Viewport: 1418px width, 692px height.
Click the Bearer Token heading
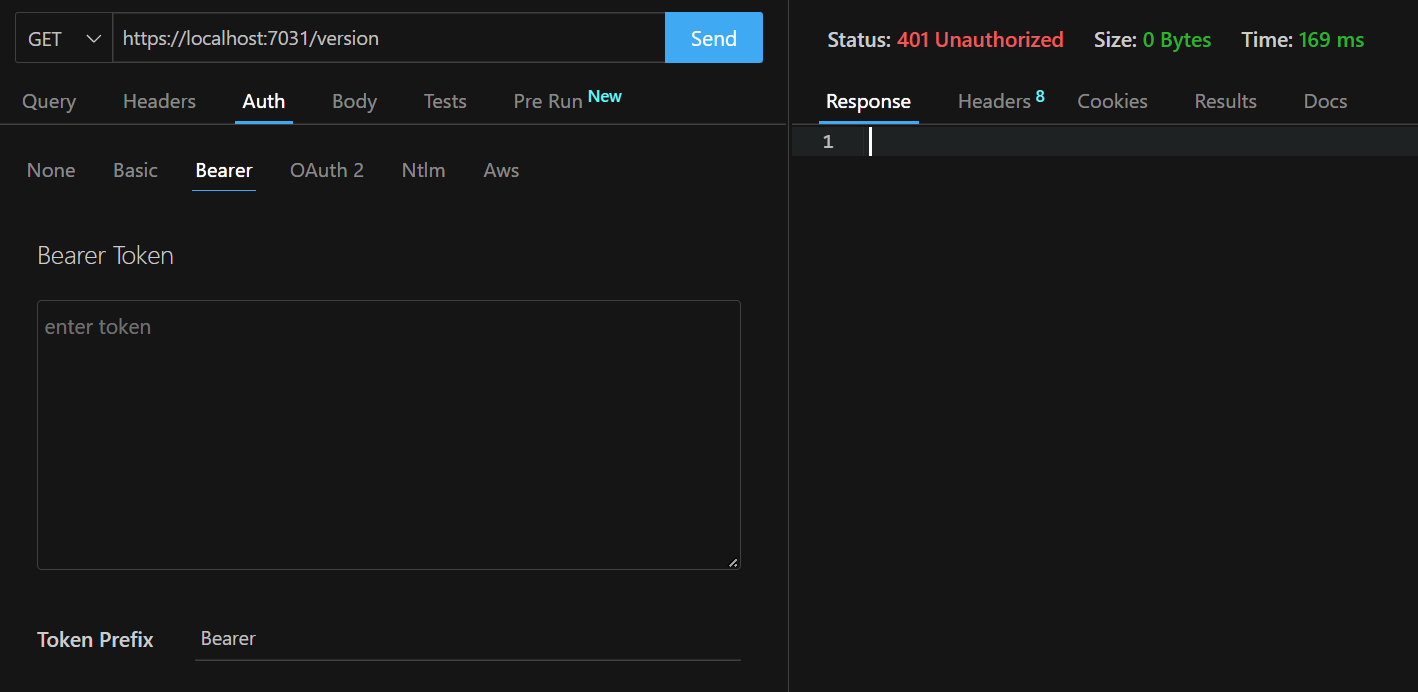click(105, 255)
